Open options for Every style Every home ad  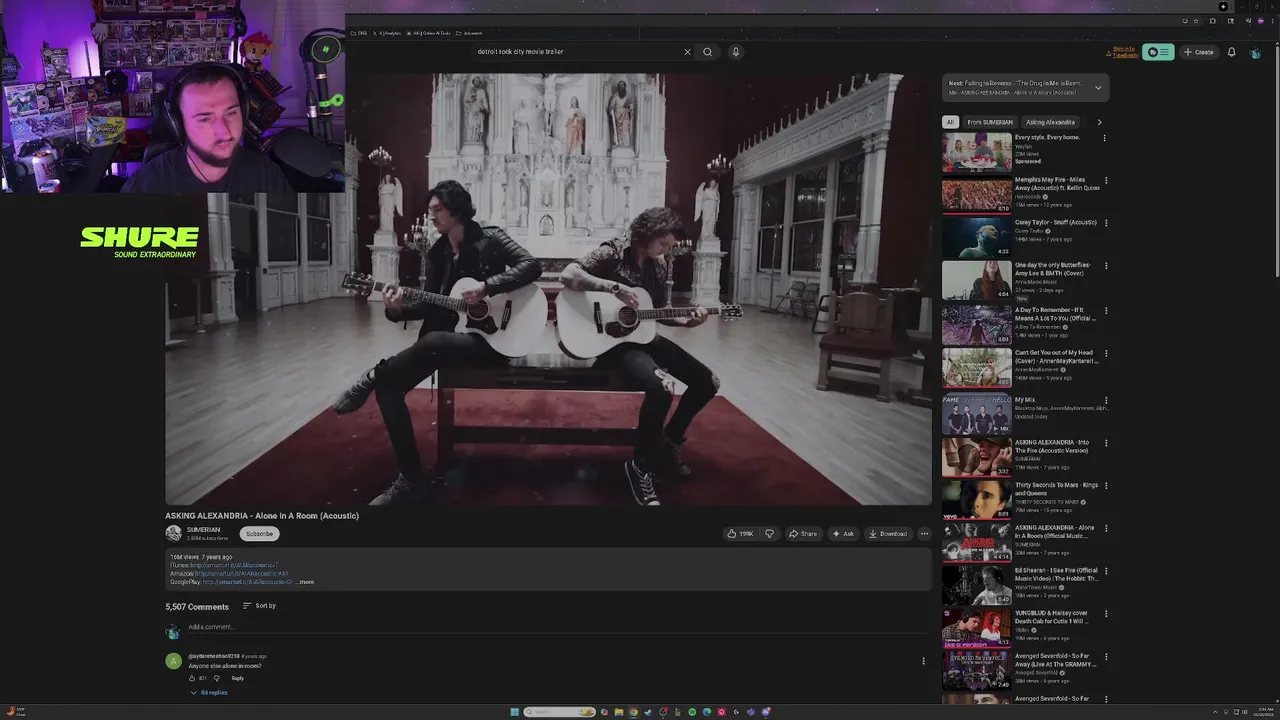point(1105,138)
